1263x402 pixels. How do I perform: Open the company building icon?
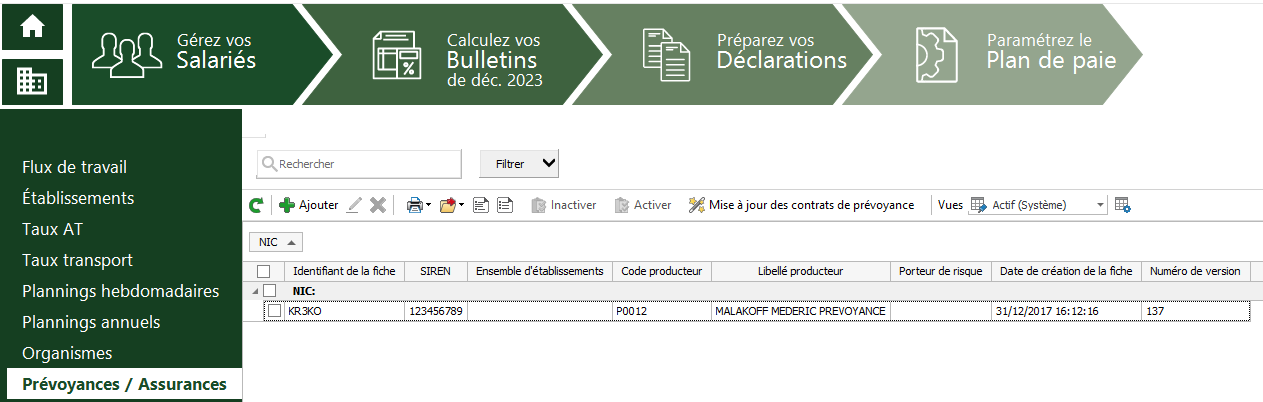(x=33, y=80)
